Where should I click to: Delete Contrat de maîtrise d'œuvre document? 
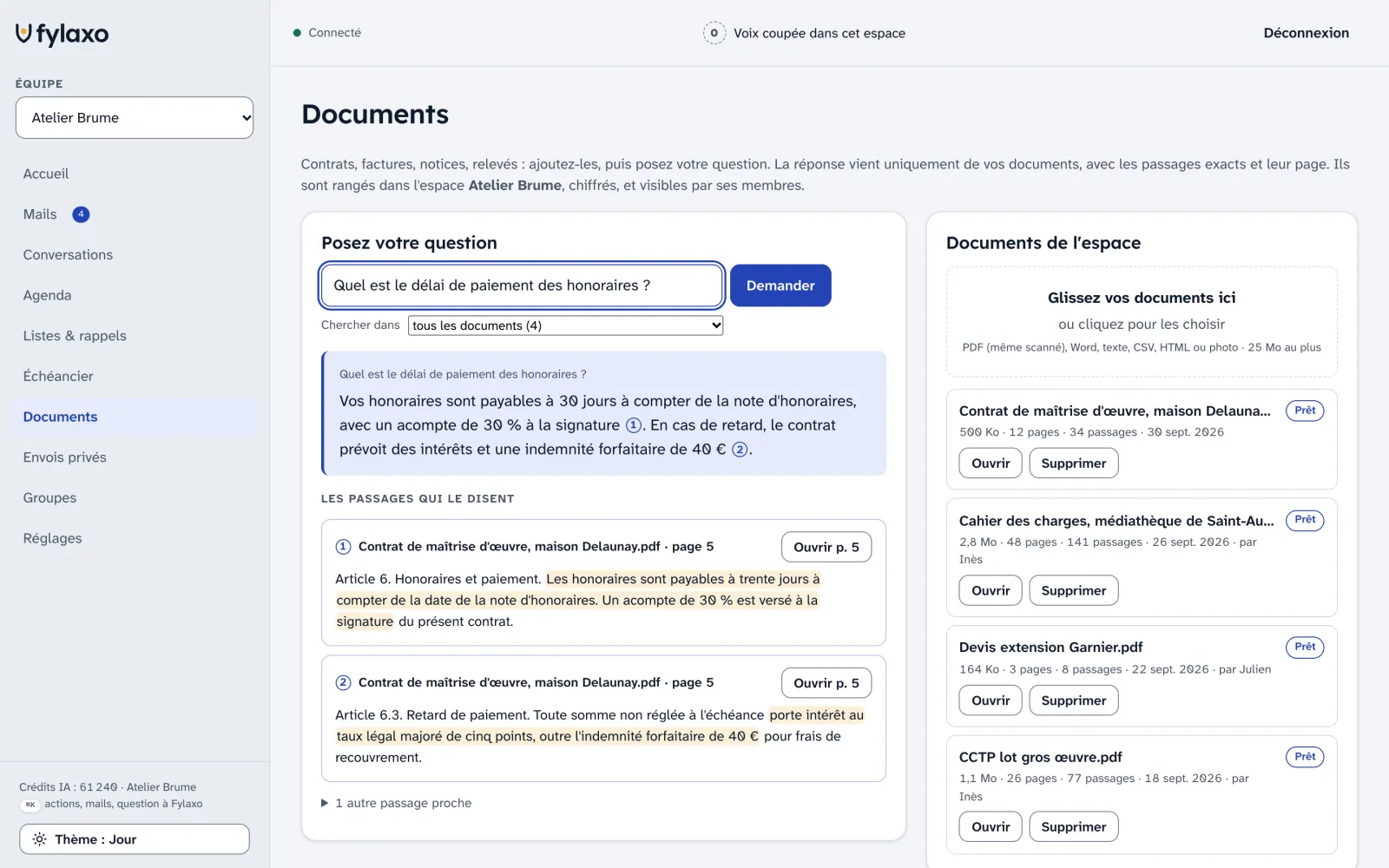coord(1074,464)
